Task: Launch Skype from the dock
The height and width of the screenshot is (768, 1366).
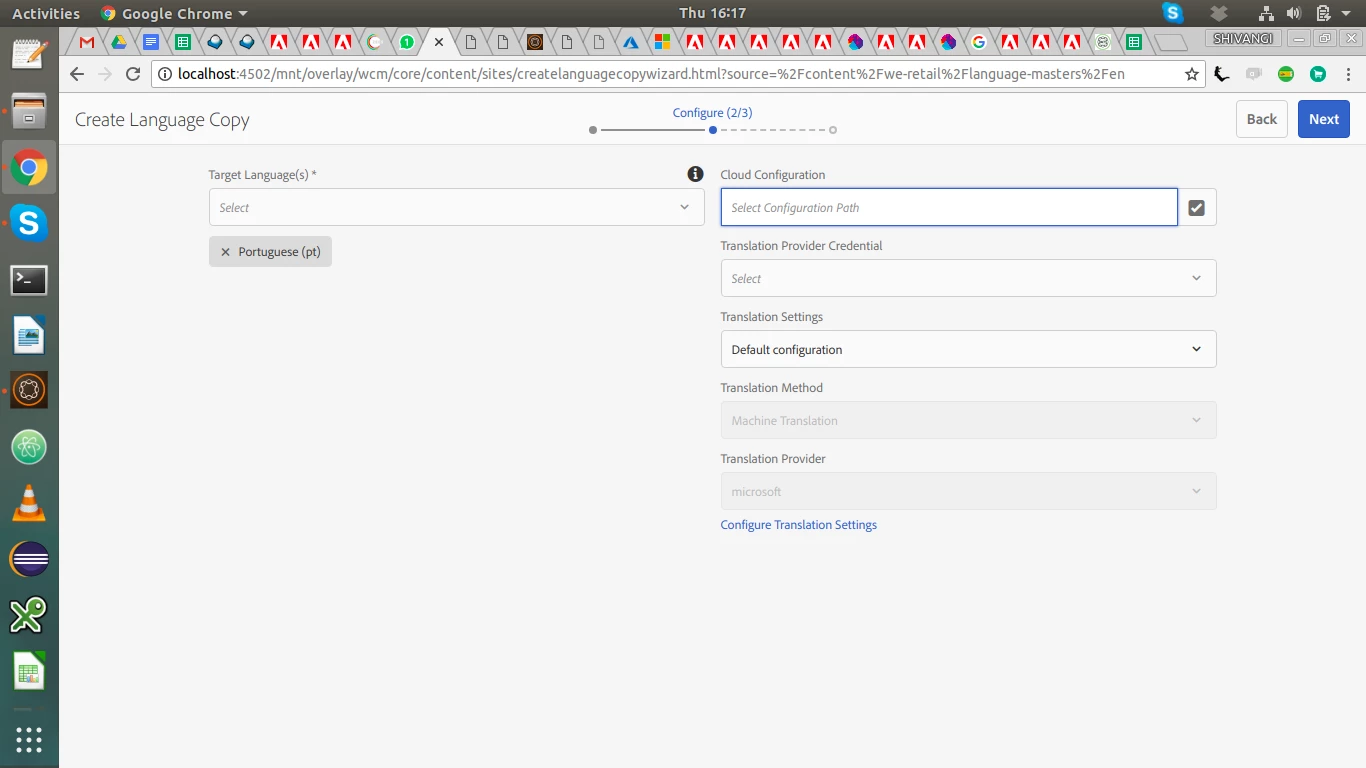Action: coord(29,224)
